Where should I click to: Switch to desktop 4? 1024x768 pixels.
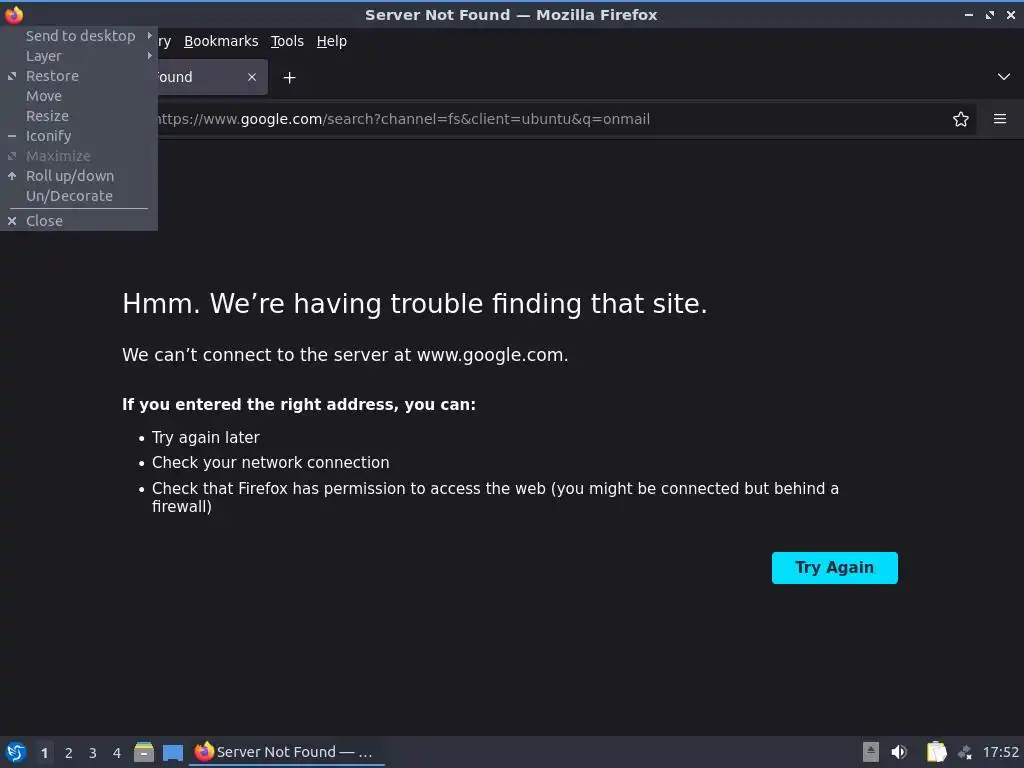click(x=117, y=753)
